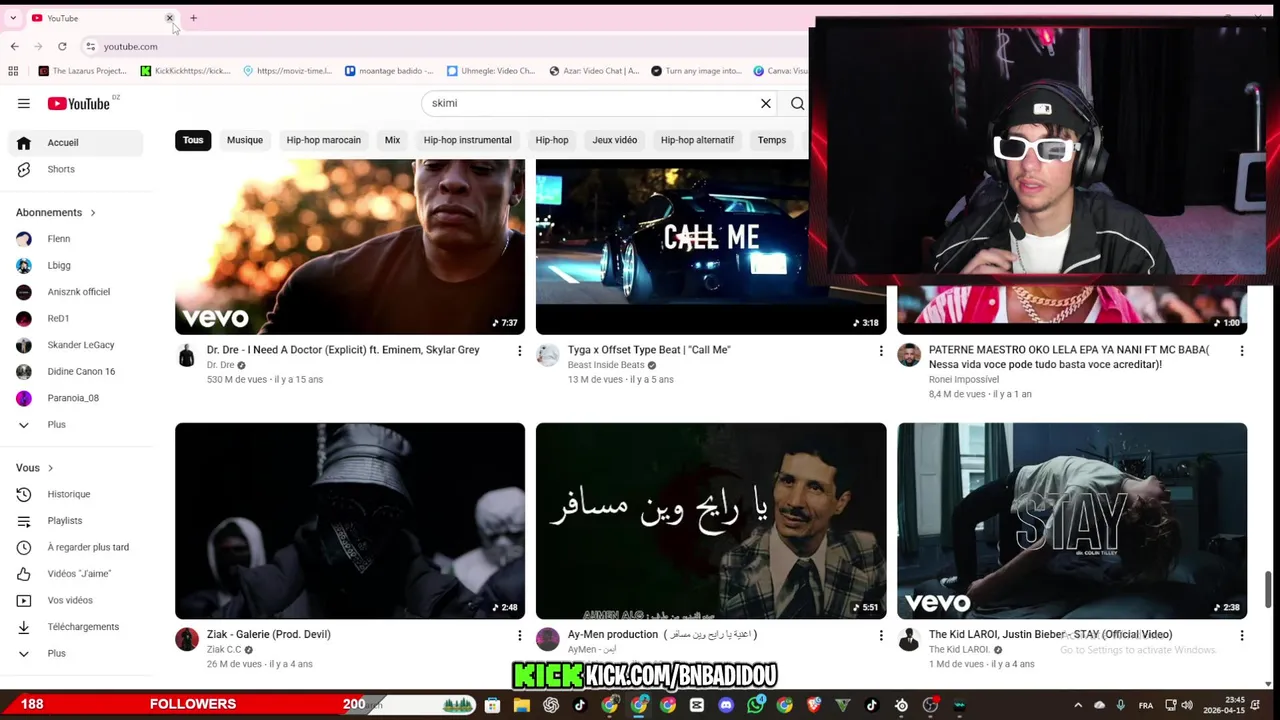Image resolution: width=1280 pixels, height=720 pixels.
Task: Open Discord from the taskbar
Action: 726,705
